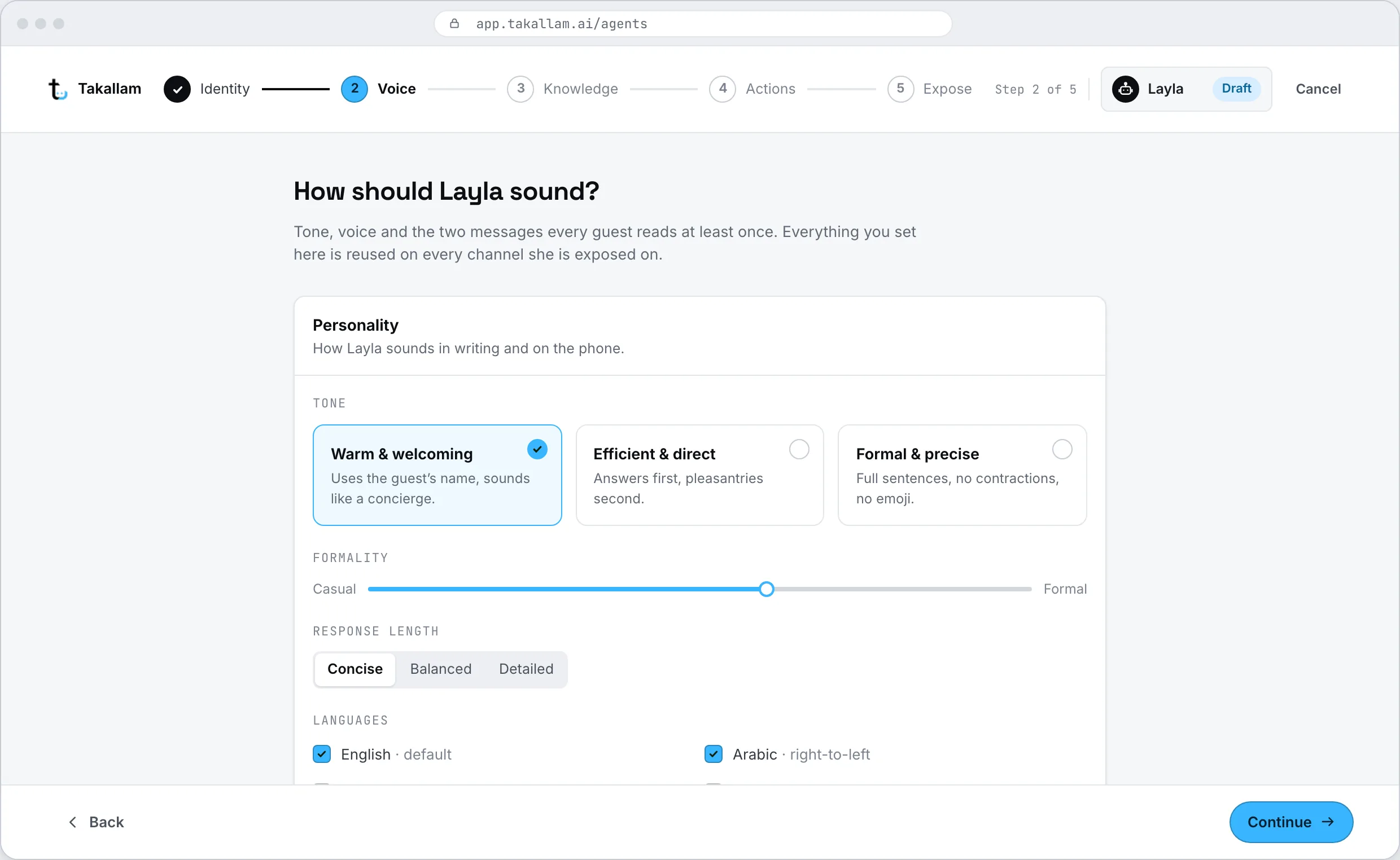Image resolution: width=1400 pixels, height=860 pixels.
Task: Click the FORMALITY section label
Action: point(351,558)
